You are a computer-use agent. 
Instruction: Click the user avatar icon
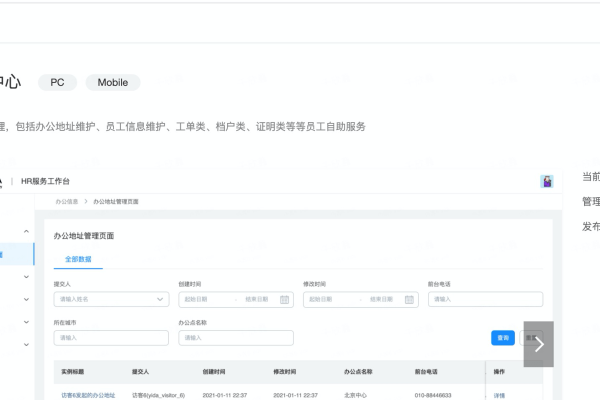pos(547,181)
